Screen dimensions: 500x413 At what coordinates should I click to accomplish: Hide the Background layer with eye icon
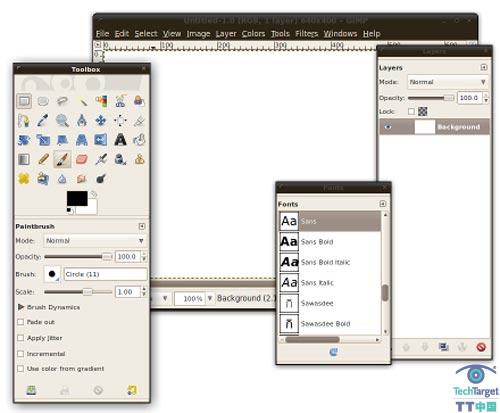388,127
